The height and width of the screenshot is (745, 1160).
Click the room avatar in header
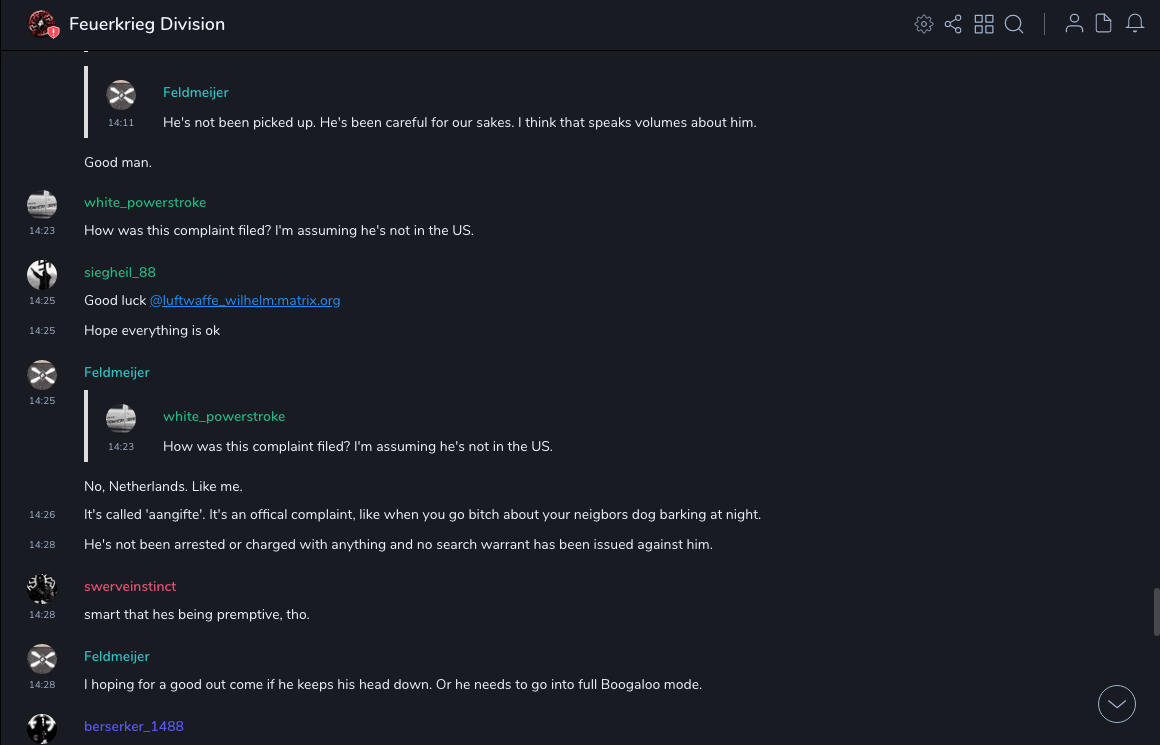(x=42, y=24)
